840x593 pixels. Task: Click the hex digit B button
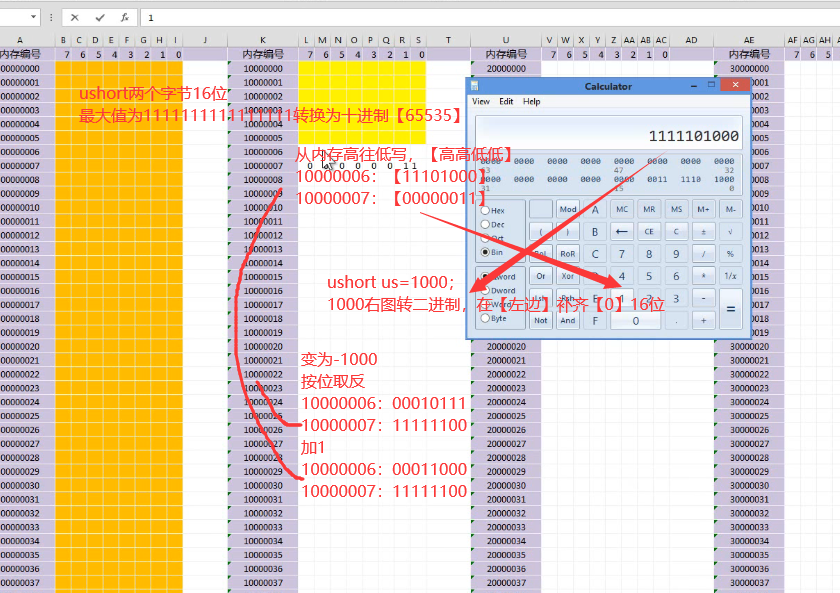(x=595, y=231)
